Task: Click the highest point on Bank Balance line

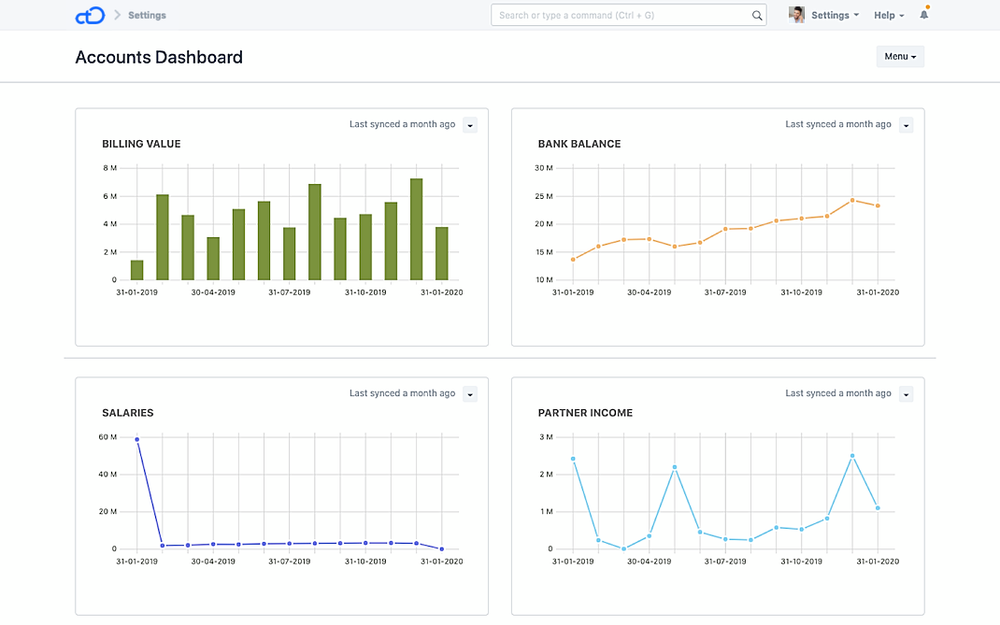Action: pos(852,200)
